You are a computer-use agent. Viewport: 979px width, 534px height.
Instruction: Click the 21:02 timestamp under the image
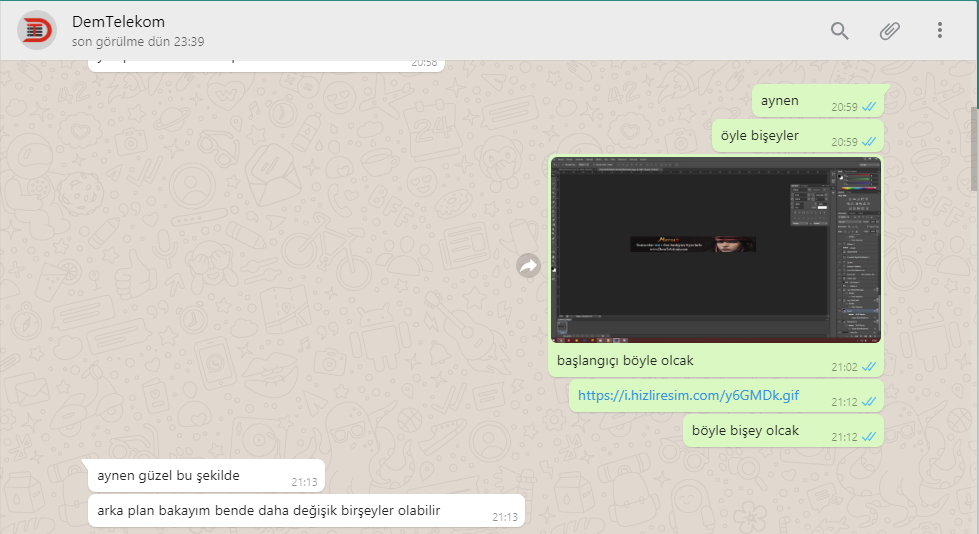(844, 367)
